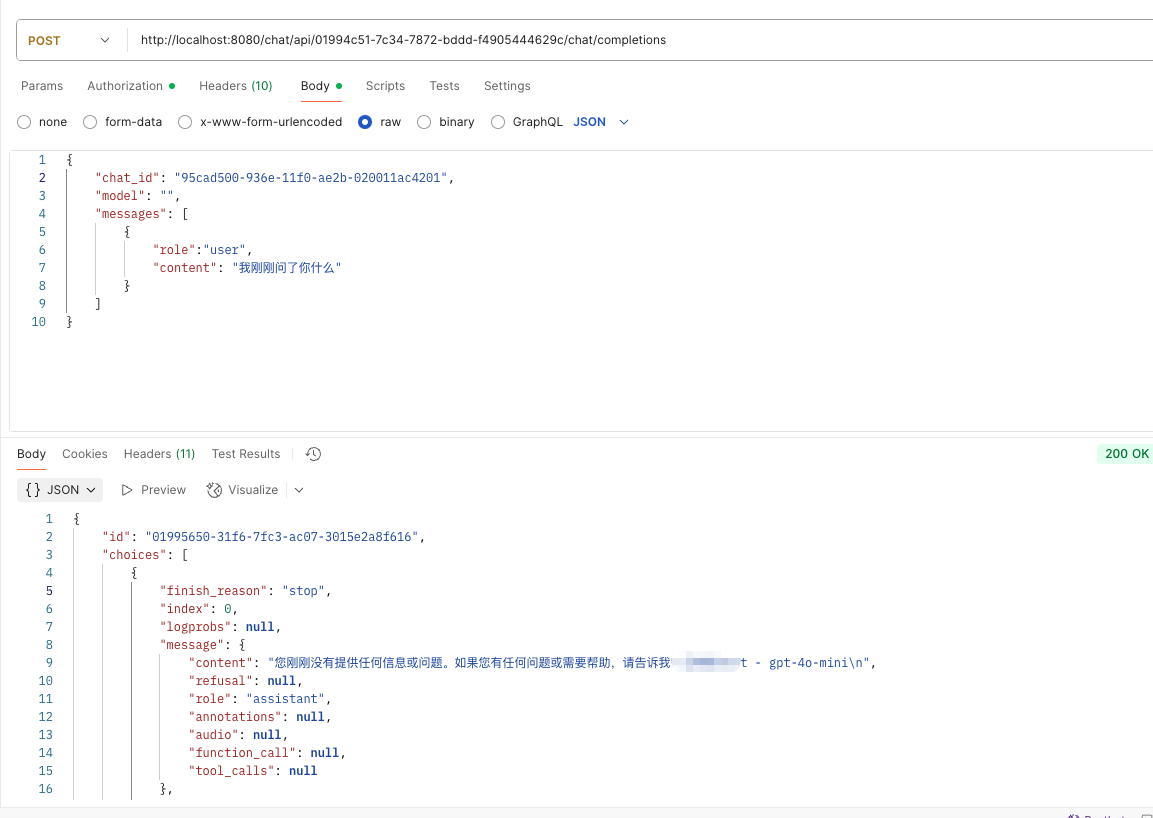1153x818 pixels.
Task: Select the form-data radio option
Action: (90, 122)
